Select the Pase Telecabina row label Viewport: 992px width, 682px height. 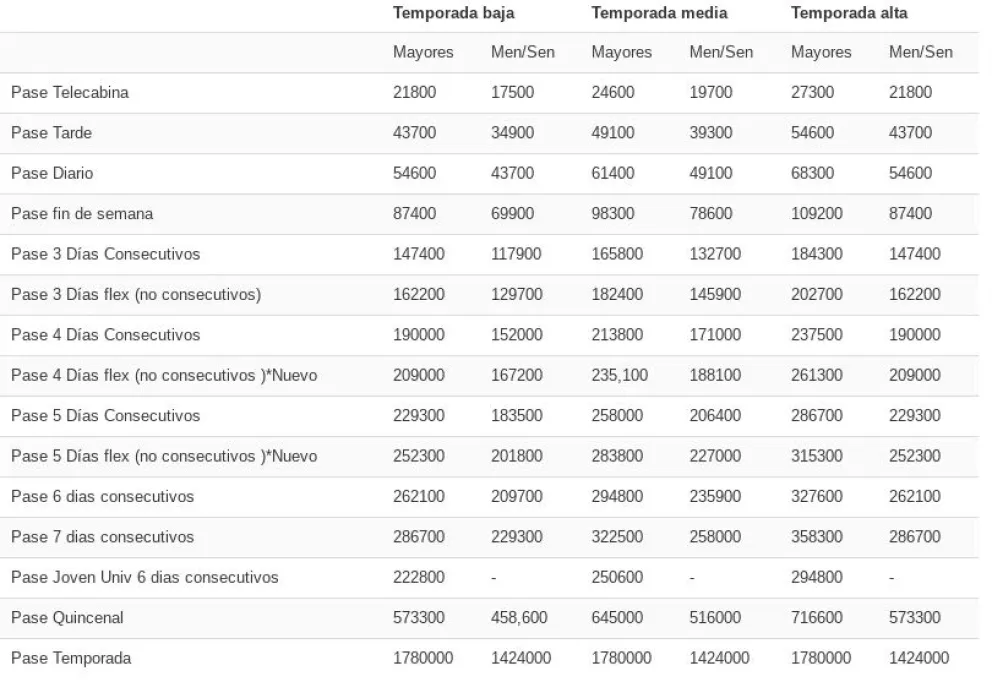tap(70, 93)
